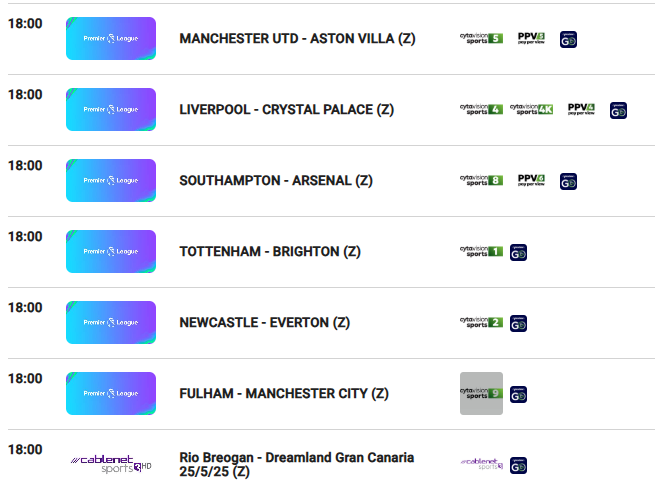The height and width of the screenshot is (489, 655).
Task: Click small Cablenet Sports 3 channel icon
Action: pyautogui.click(x=481, y=464)
